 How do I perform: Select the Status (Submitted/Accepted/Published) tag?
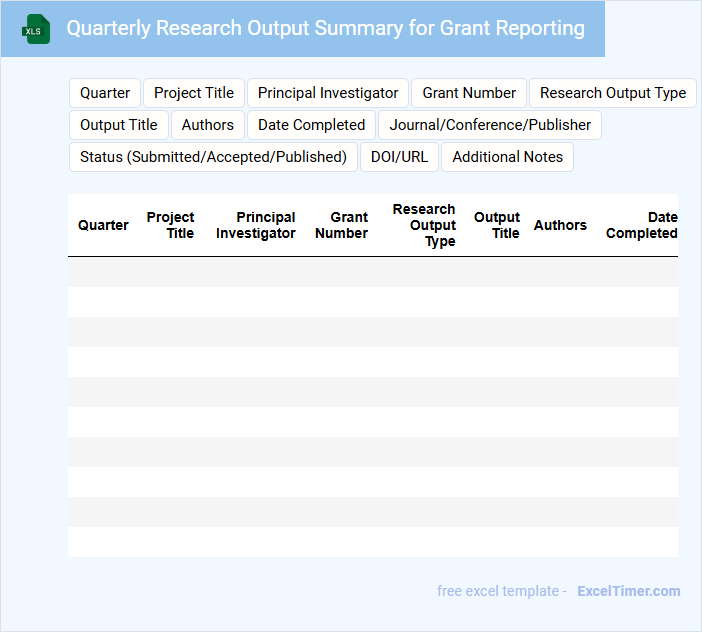(213, 157)
